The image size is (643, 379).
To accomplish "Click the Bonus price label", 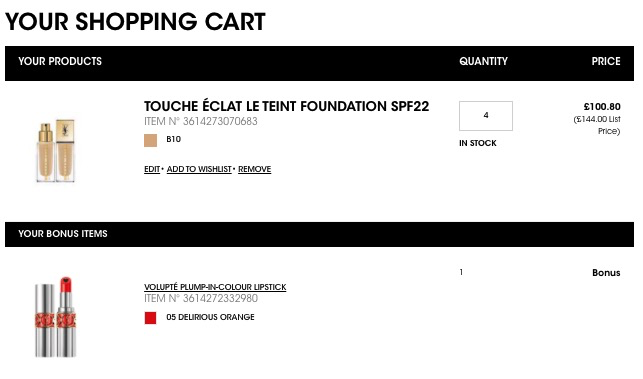I will click(x=606, y=273).
